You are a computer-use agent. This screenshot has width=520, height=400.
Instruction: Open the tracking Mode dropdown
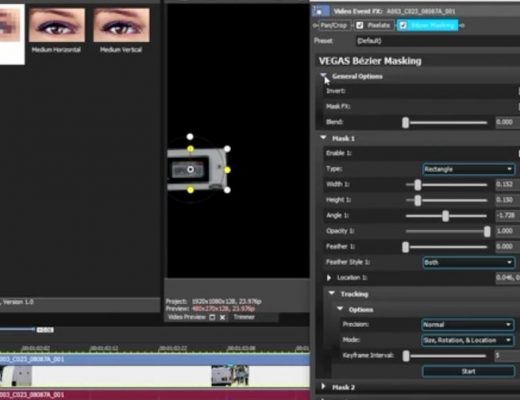point(468,340)
